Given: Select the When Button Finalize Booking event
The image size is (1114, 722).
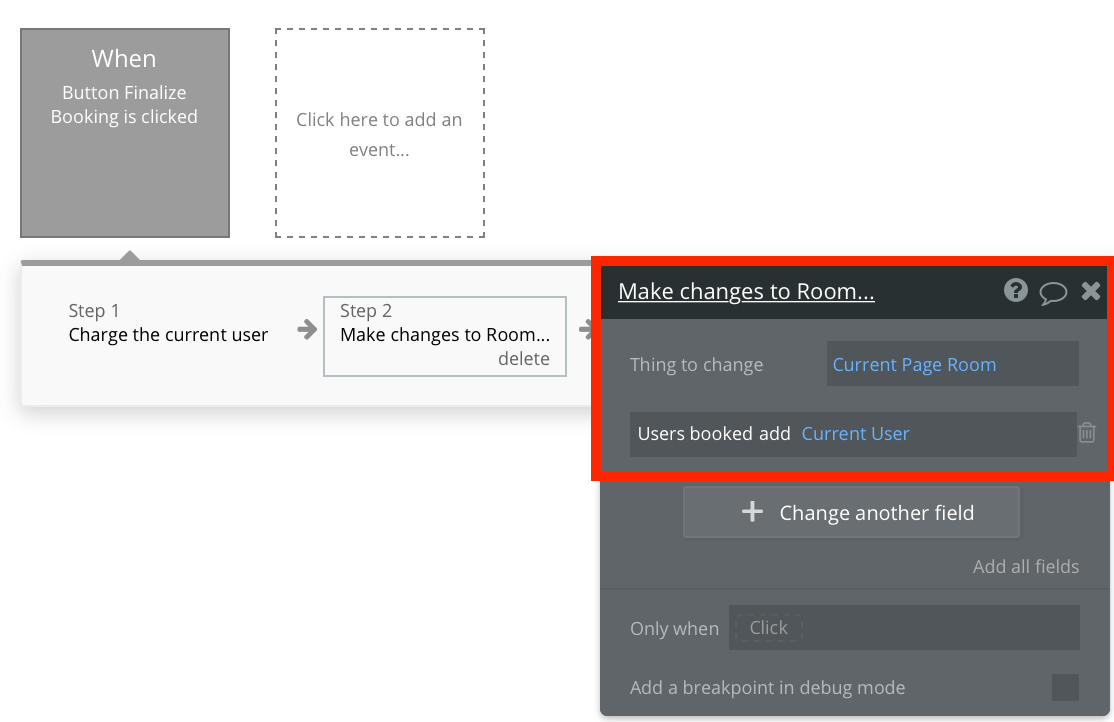Looking at the screenshot, I should (124, 132).
